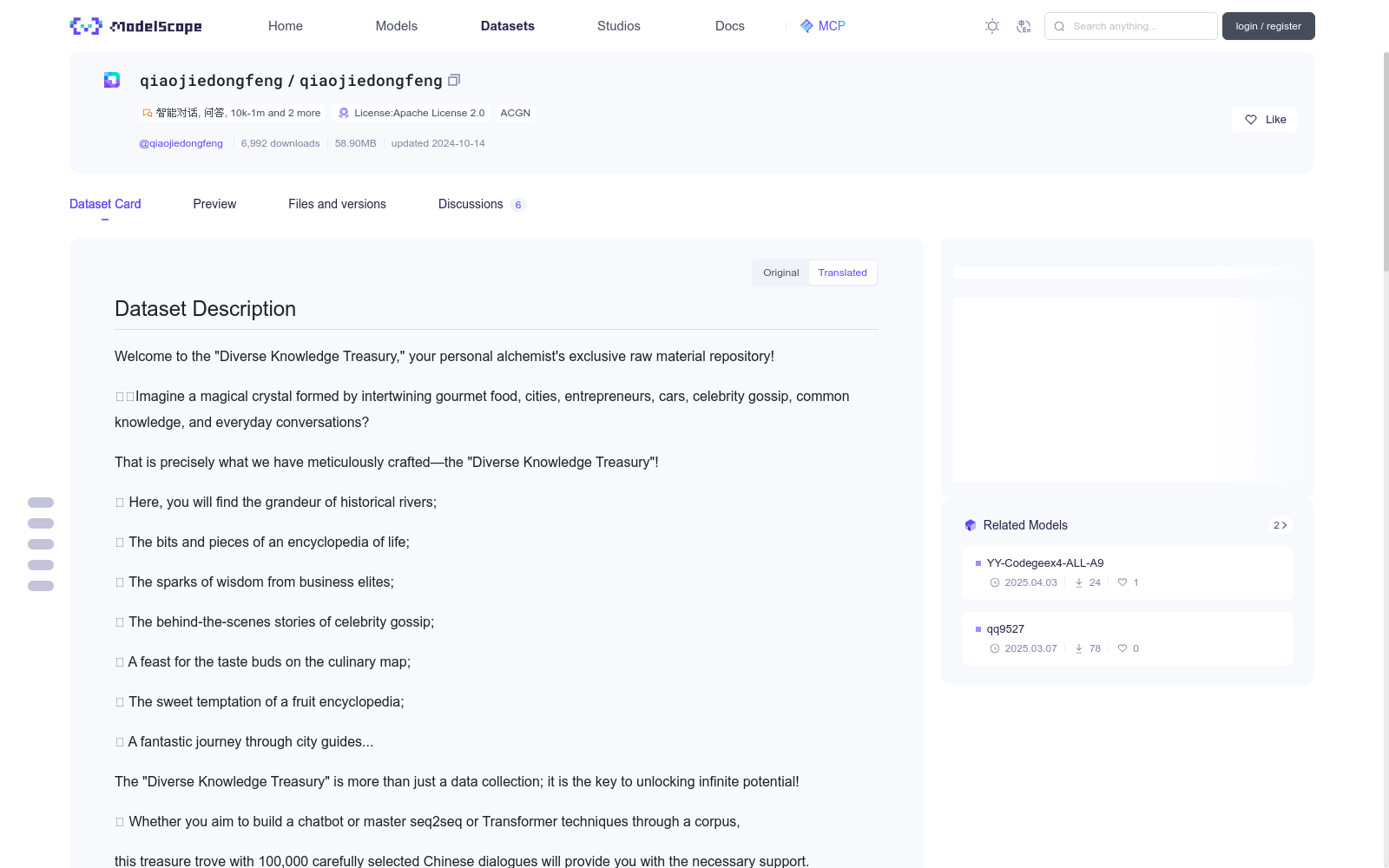Open @qiaojiedongfeng user profile link
This screenshot has height=868, width=1389.
point(181,143)
